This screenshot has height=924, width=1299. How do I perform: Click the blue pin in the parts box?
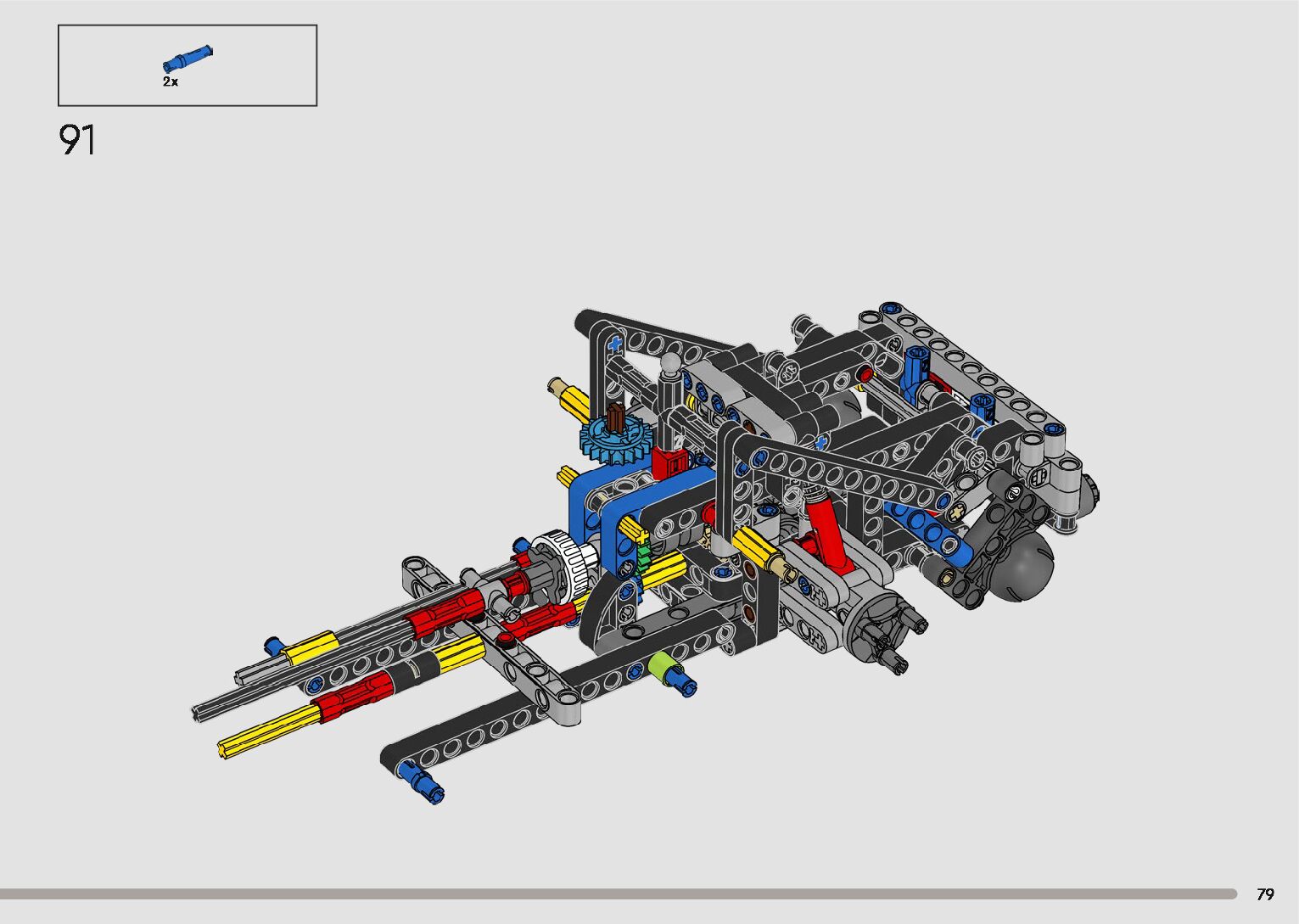tap(187, 59)
